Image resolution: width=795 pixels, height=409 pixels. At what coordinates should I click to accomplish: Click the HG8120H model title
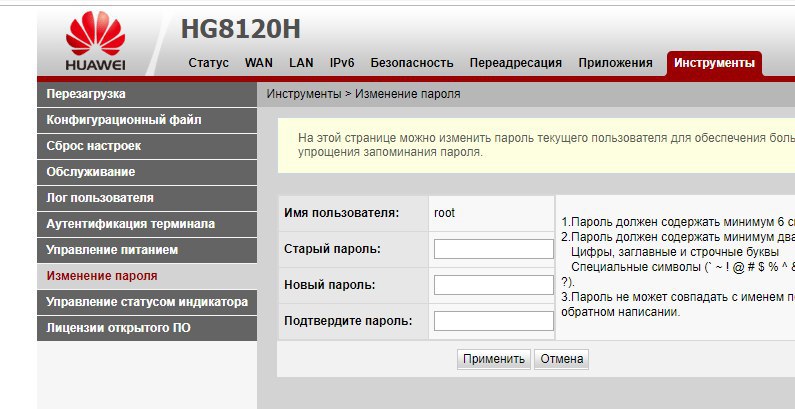pos(241,29)
